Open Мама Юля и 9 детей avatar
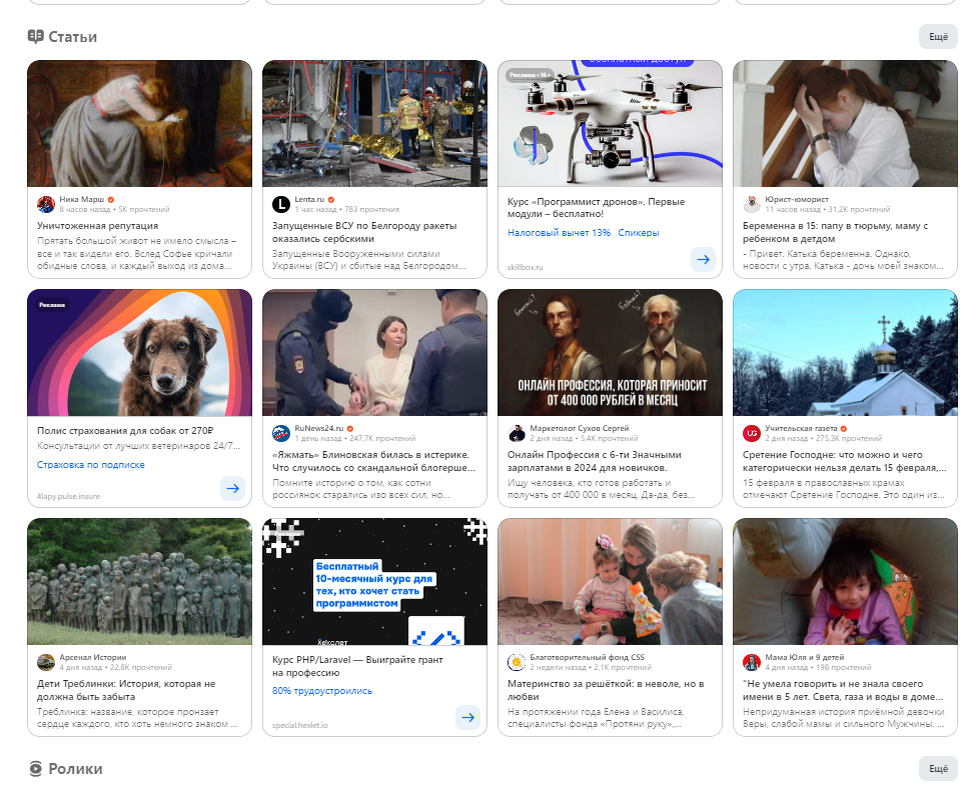Screen dimensions: 980x787 [752, 662]
